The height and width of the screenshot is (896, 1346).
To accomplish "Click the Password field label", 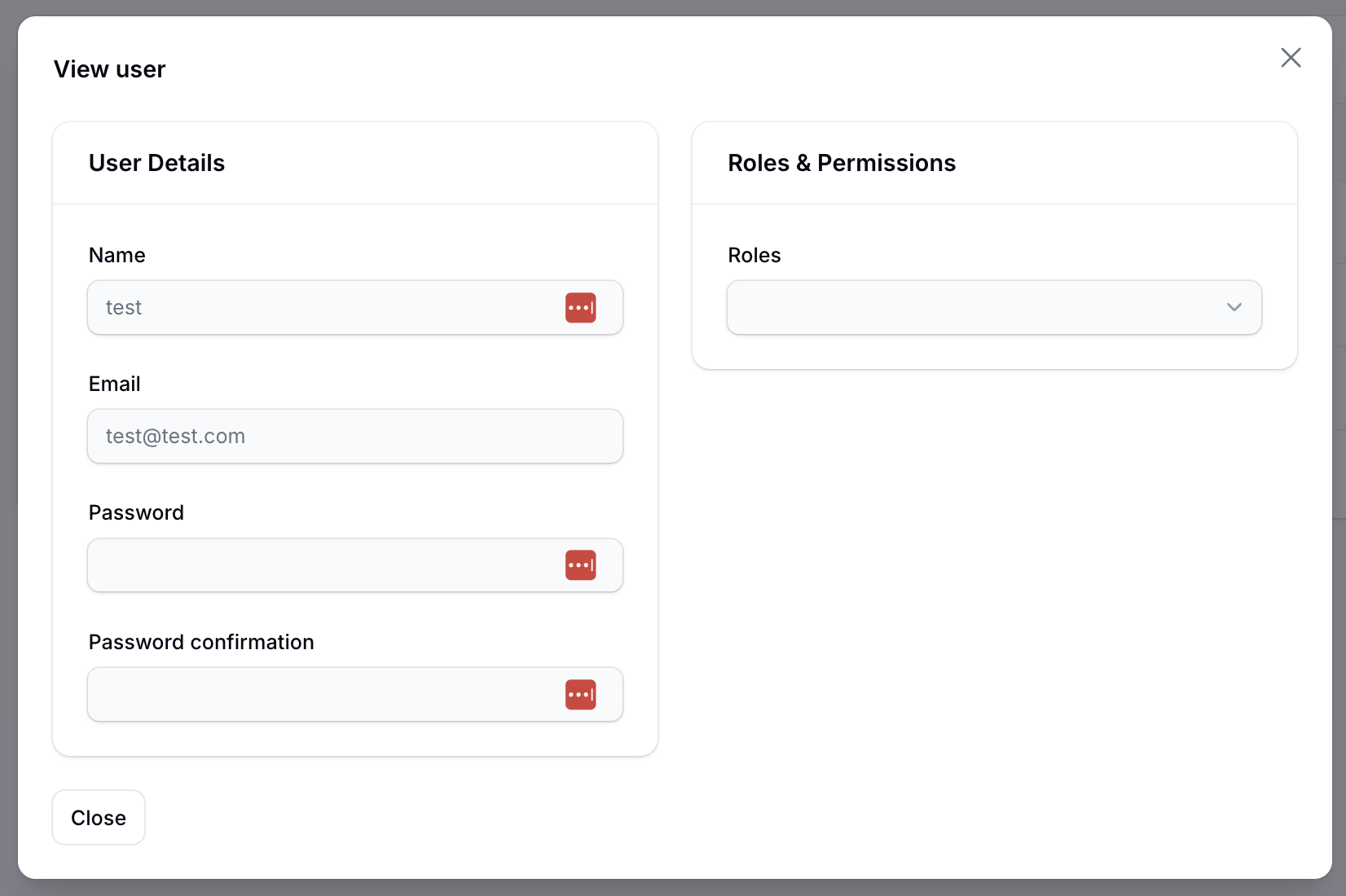I will 137,513.
